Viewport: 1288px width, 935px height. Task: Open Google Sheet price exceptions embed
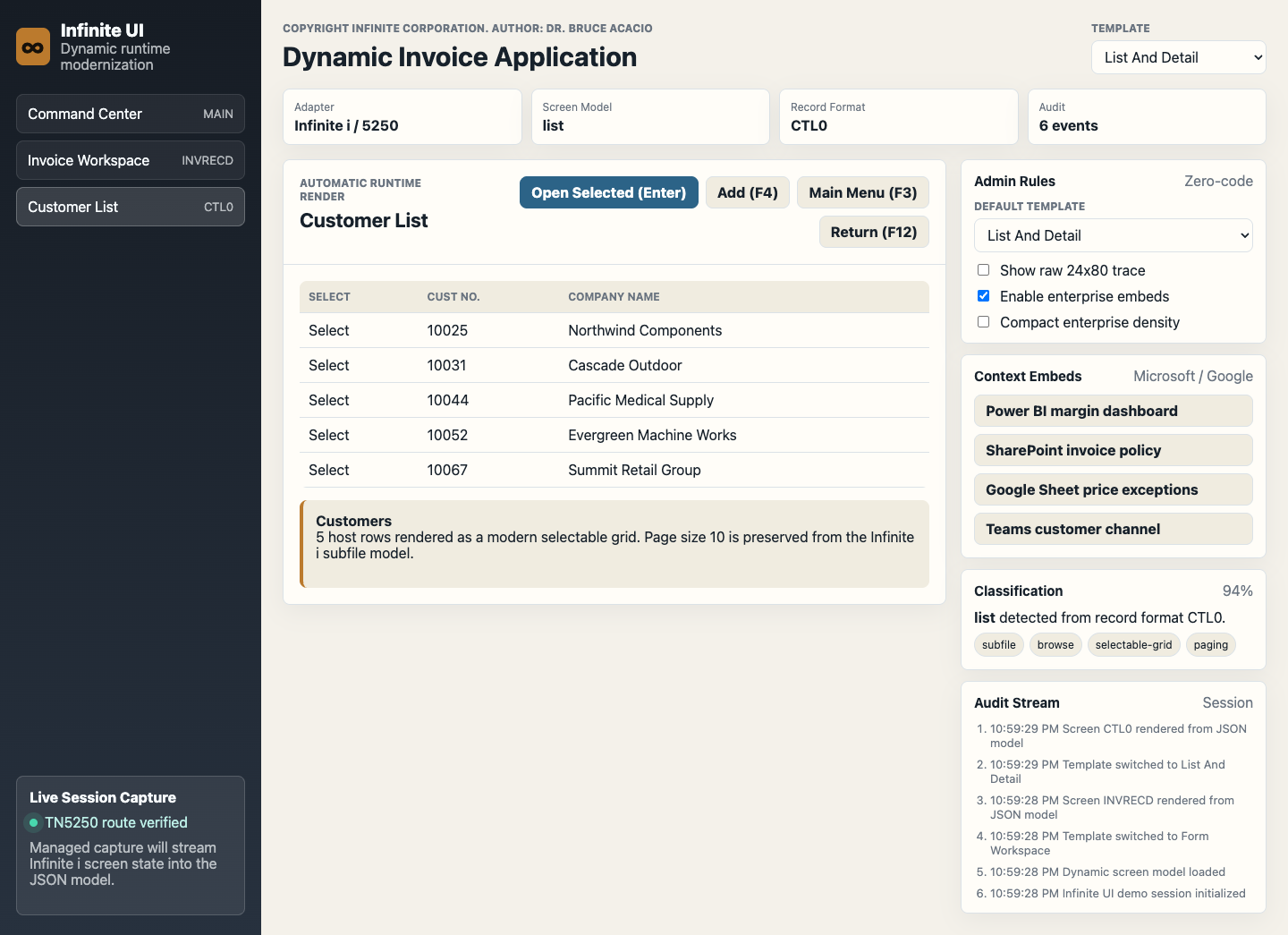(x=1113, y=489)
